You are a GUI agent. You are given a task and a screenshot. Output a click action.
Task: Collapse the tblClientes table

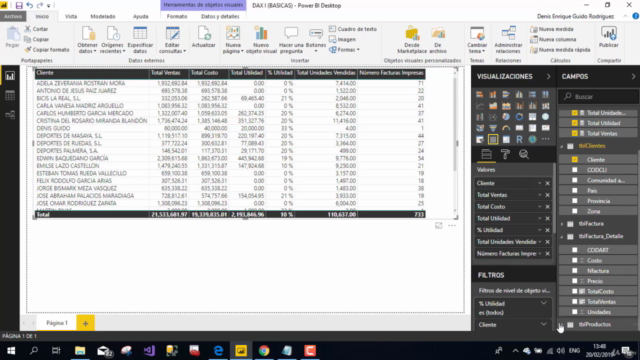[x=562, y=146]
